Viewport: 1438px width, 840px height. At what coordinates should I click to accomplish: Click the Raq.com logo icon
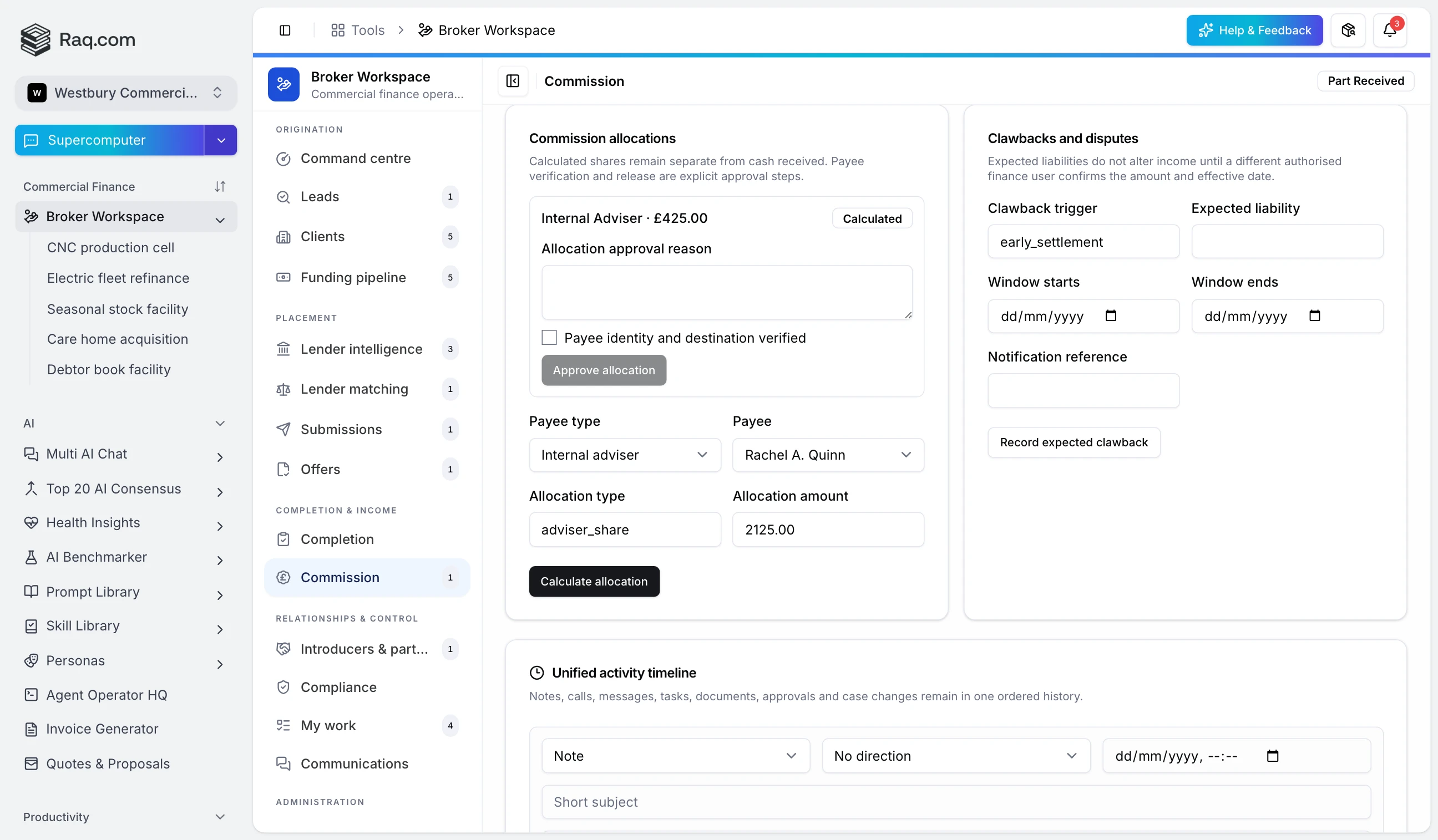(x=36, y=39)
